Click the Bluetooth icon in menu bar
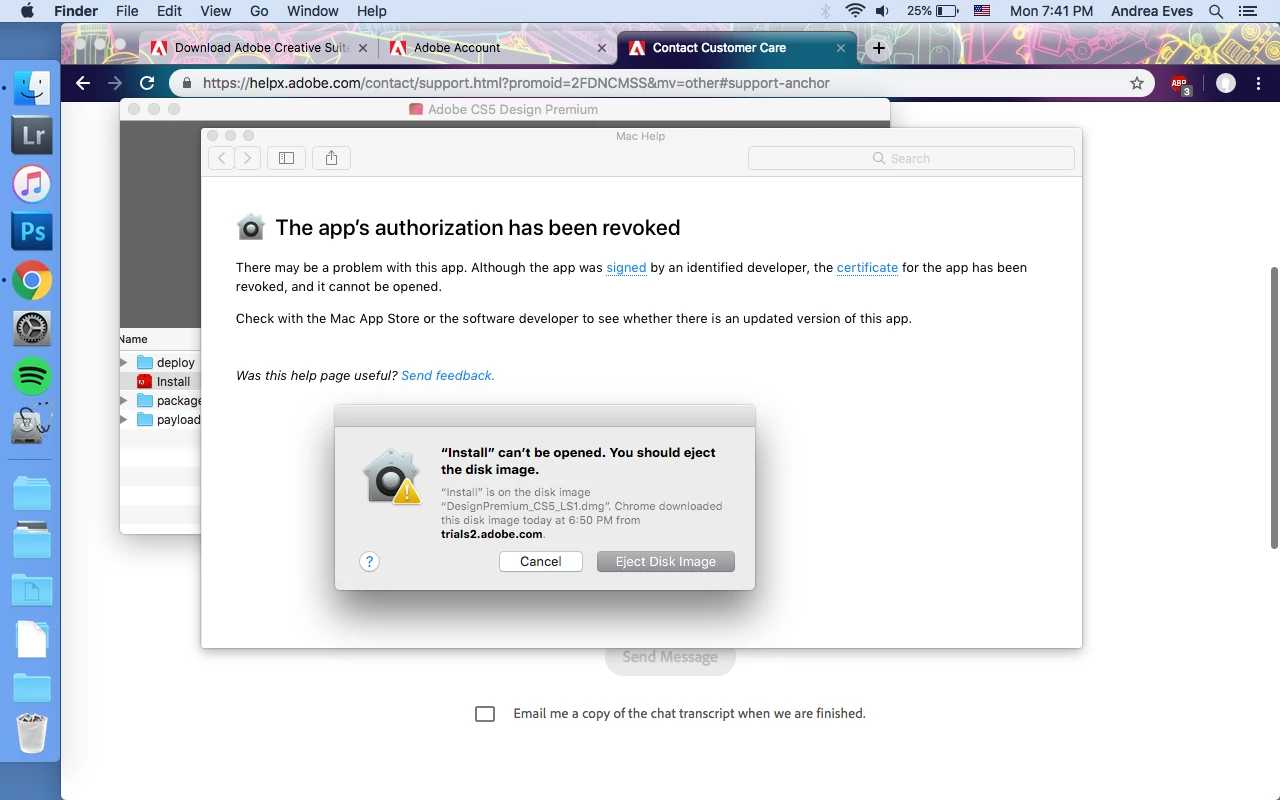The image size is (1280, 800). pyautogui.click(x=826, y=11)
